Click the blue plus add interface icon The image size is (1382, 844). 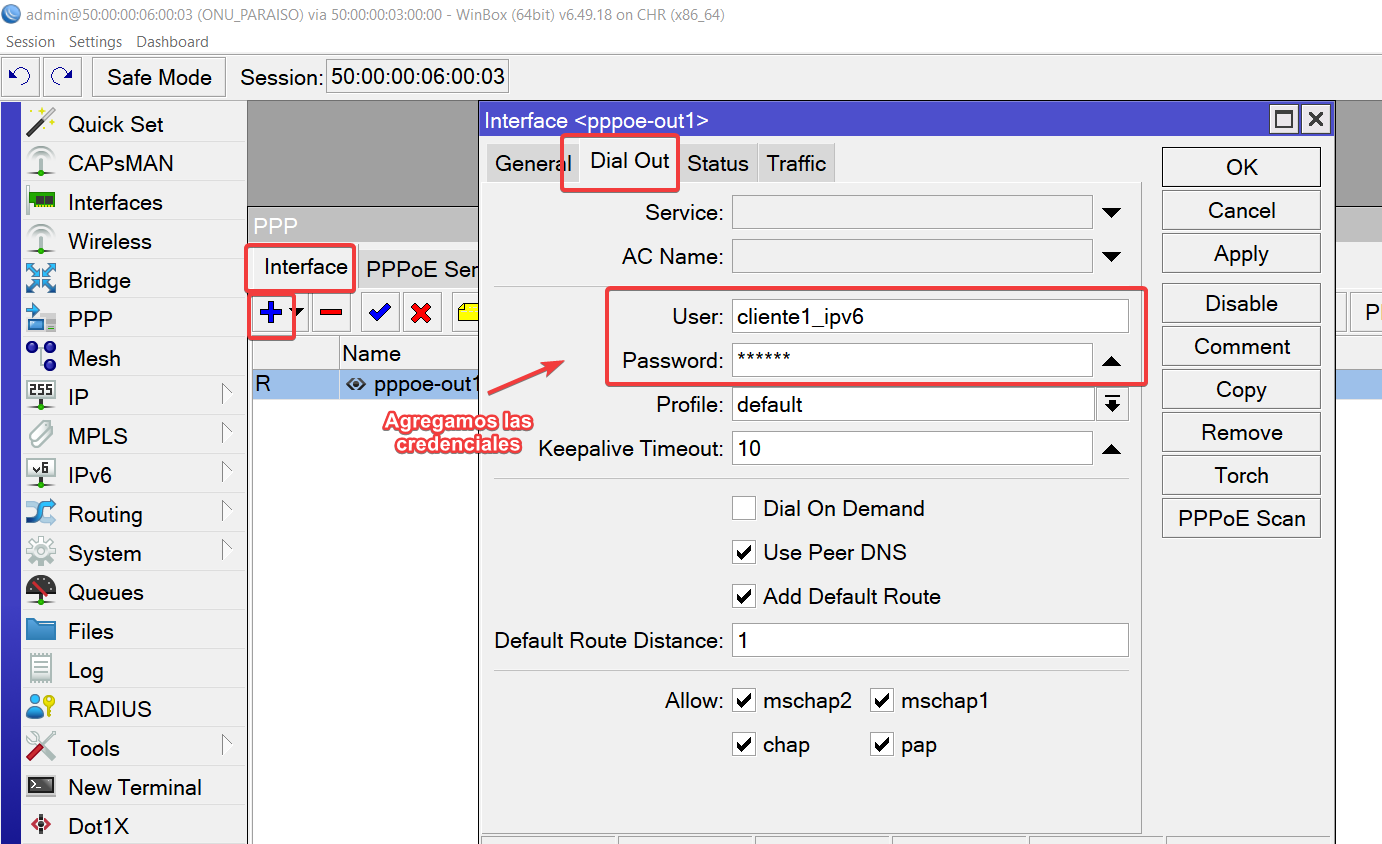click(270, 313)
